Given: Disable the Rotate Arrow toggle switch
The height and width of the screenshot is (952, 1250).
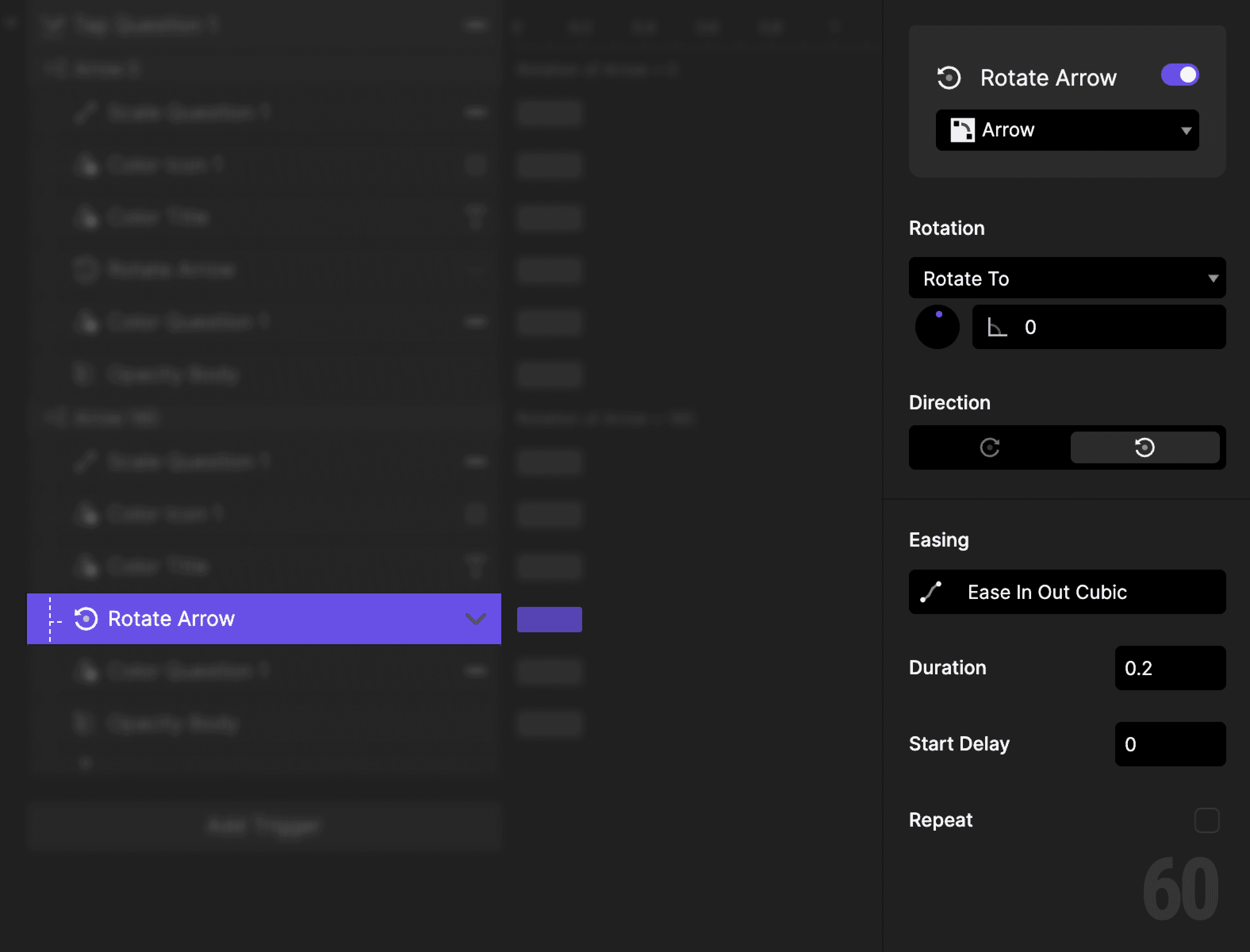Looking at the screenshot, I should coord(1180,74).
